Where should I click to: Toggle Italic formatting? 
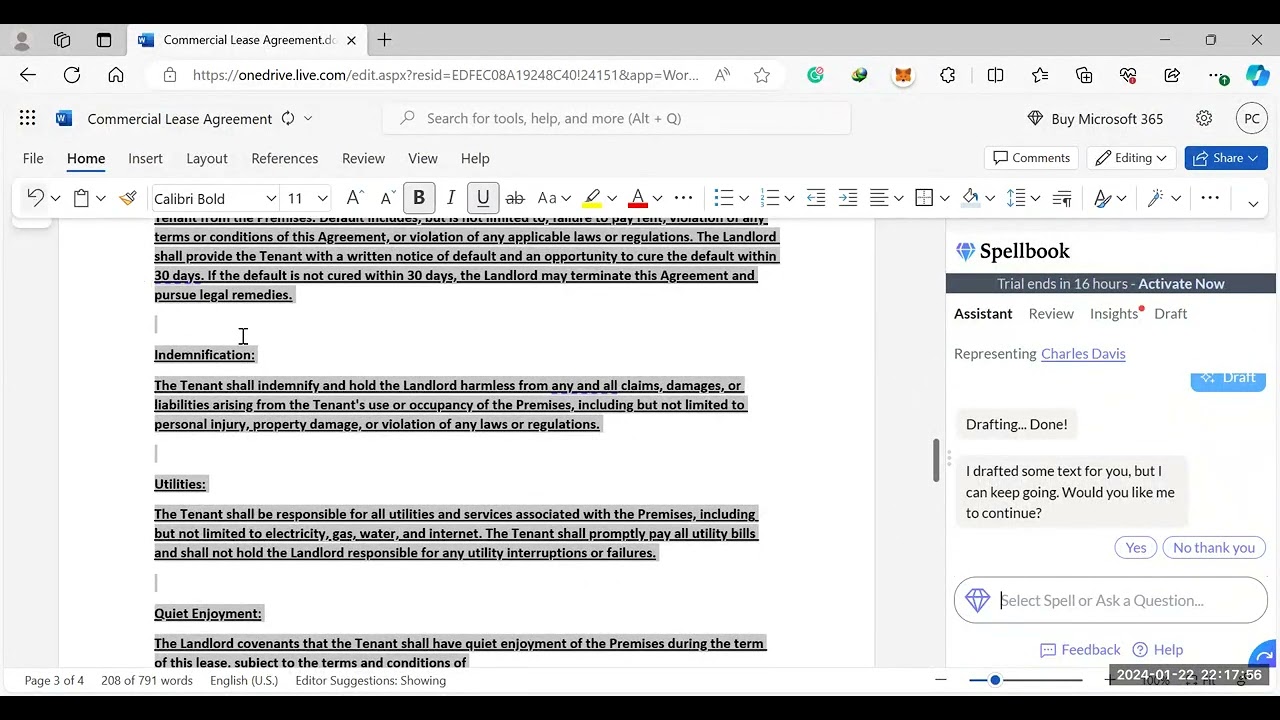coord(451,198)
